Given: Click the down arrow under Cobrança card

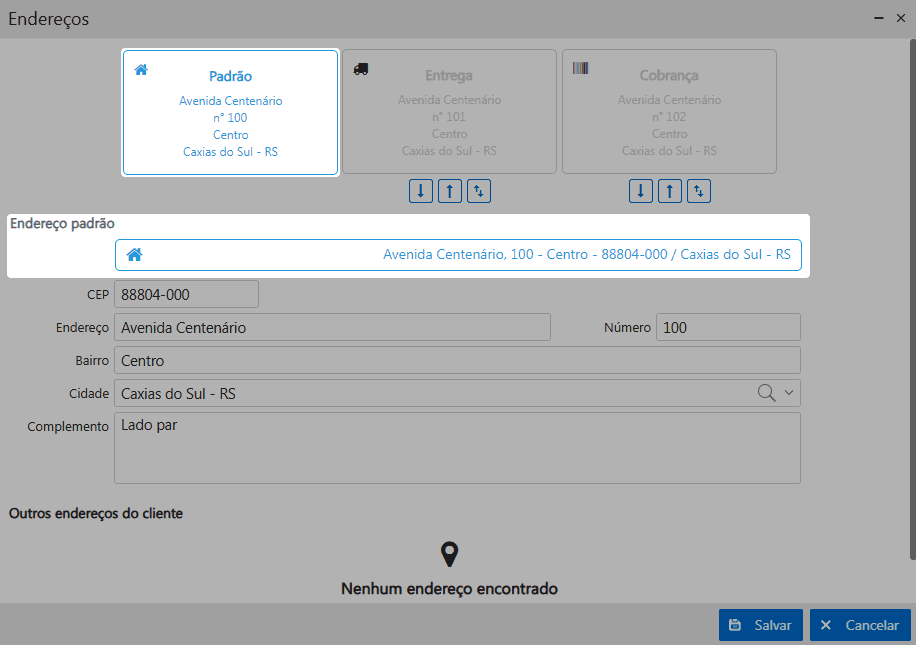Looking at the screenshot, I should pos(641,191).
